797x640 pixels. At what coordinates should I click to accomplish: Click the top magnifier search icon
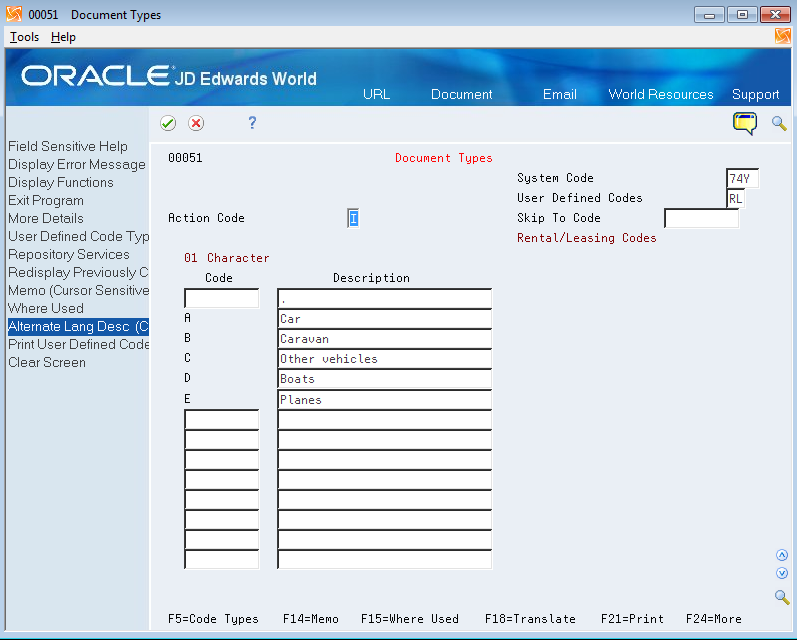click(779, 123)
